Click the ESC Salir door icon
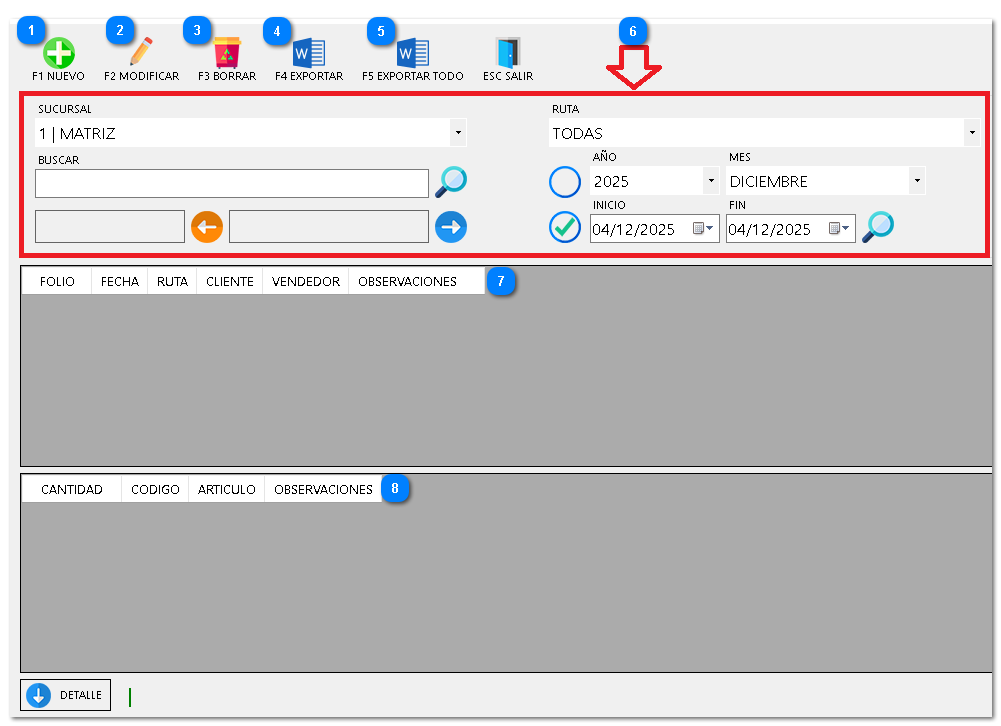1001x726 pixels. click(x=508, y=53)
